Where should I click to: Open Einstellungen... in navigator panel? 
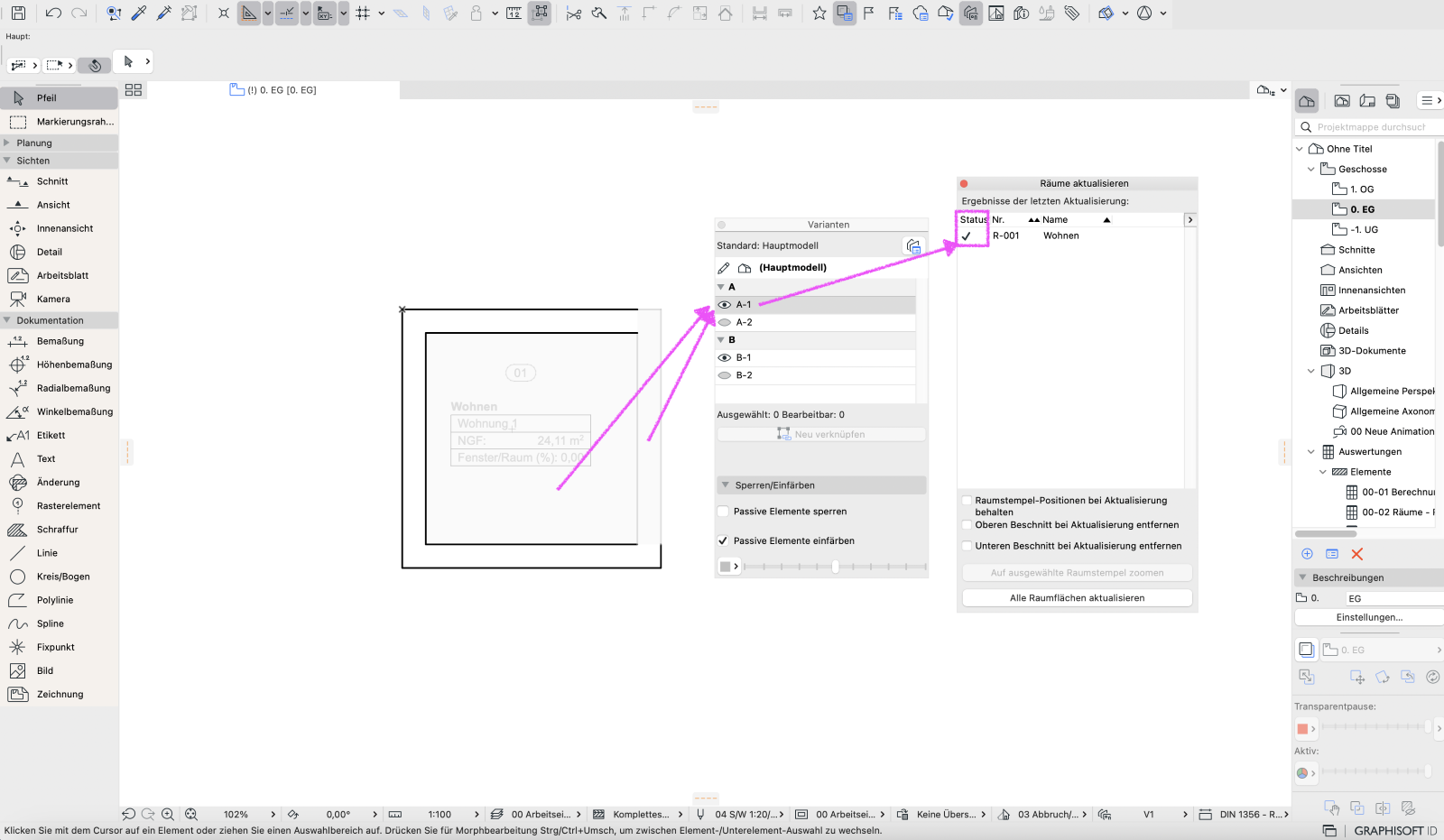pyautogui.click(x=1369, y=617)
